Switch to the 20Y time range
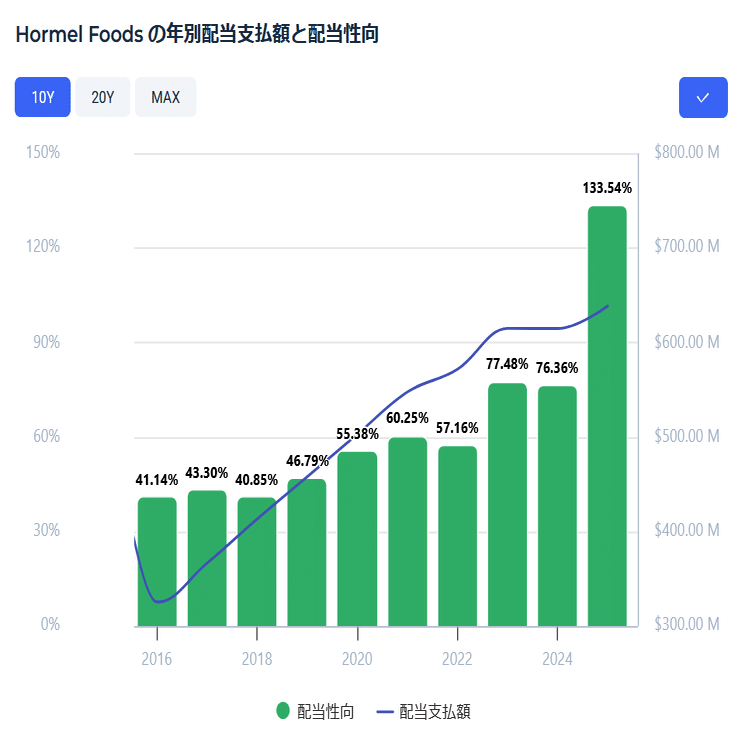 pyautogui.click(x=103, y=97)
